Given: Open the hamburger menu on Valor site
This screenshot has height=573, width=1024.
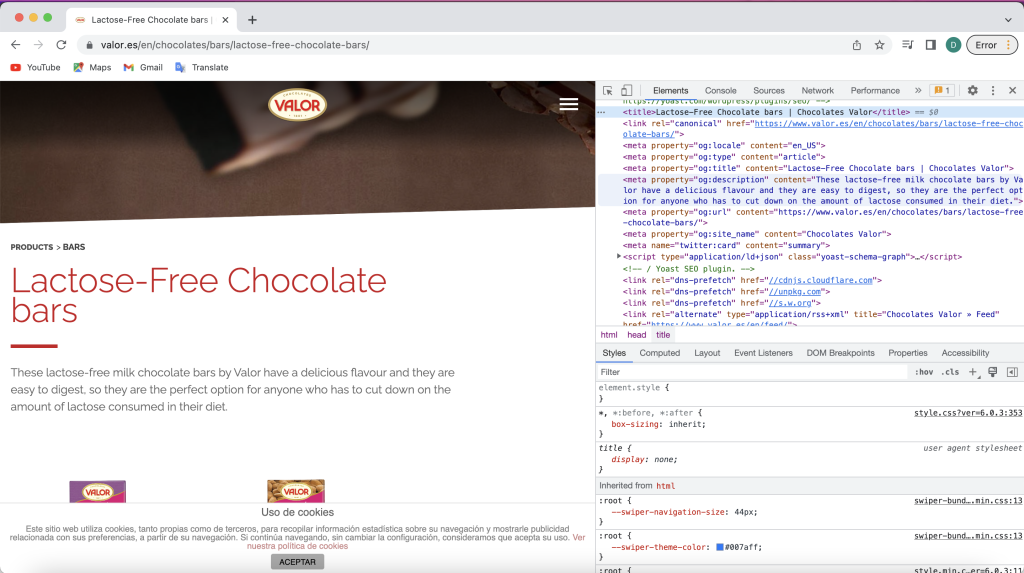Looking at the screenshot, I should (568, 104).
